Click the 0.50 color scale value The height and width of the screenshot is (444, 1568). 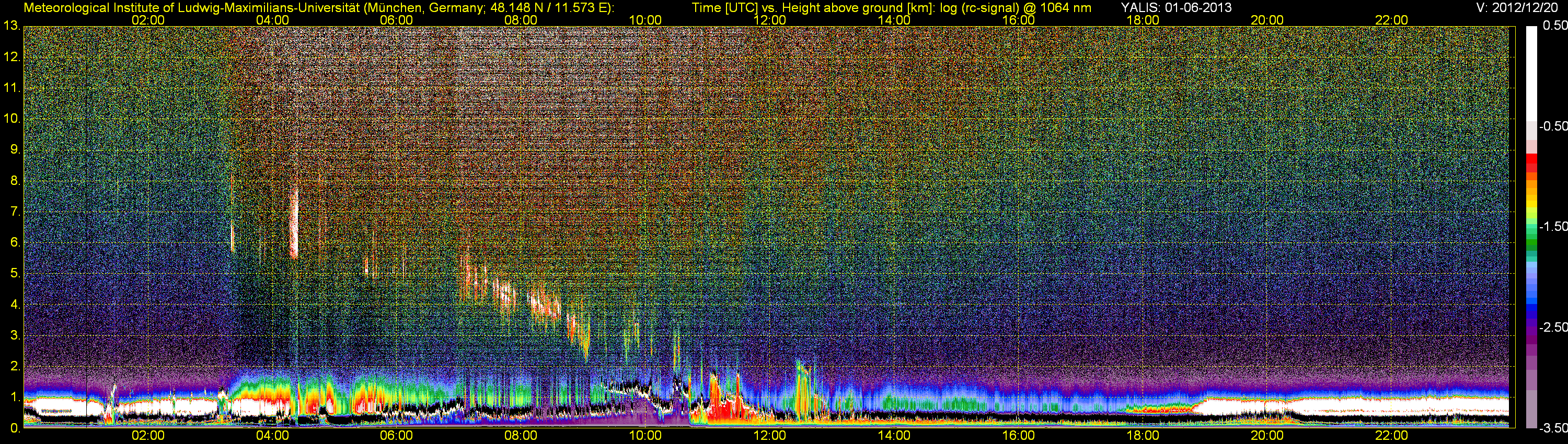(x=1554, y=26)
